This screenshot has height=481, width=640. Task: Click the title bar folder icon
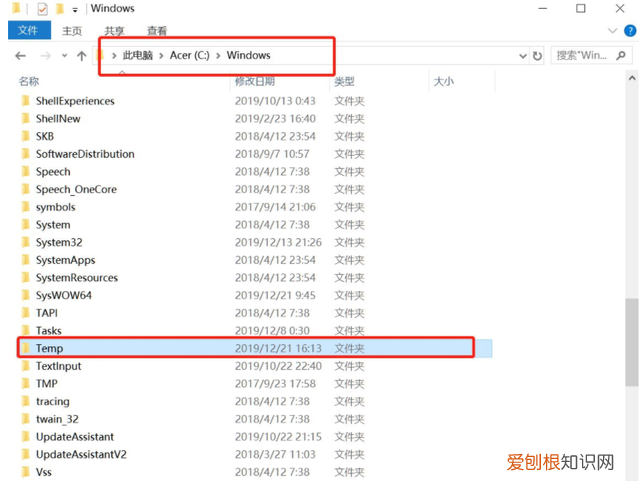coord(16,8)
